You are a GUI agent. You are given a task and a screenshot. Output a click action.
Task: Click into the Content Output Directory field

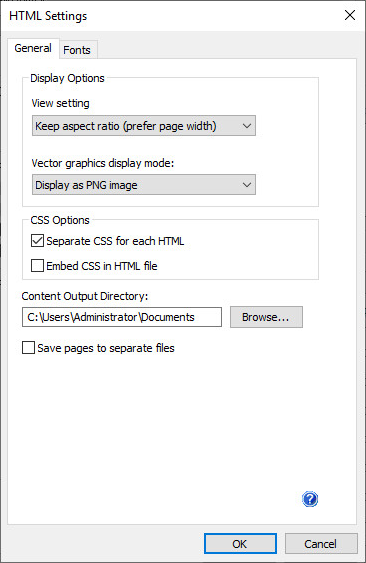pos(122,317)
